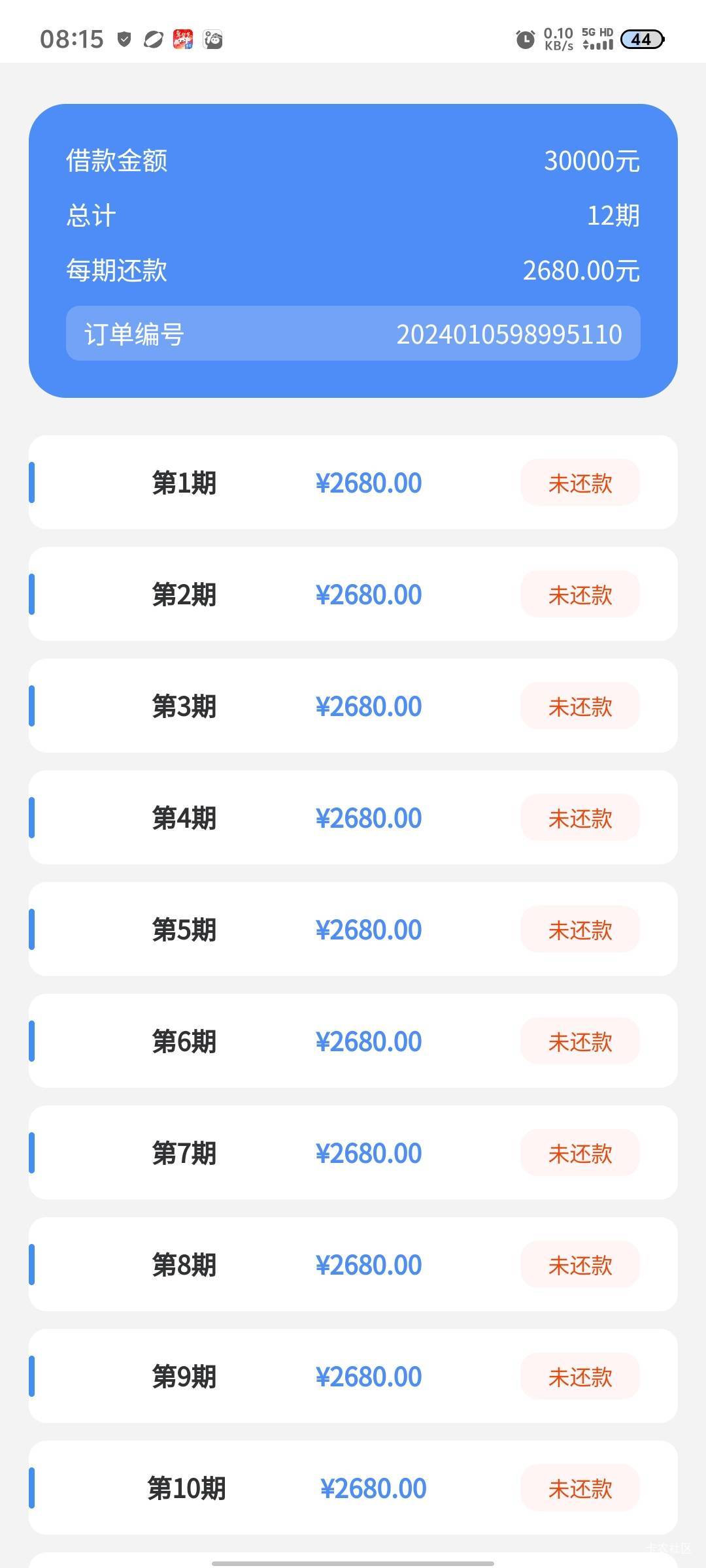Tap the 未还款 status for 第1期
Image resolution: width=706 pixels, height=1568 pixels.
[x=580, y=483]
